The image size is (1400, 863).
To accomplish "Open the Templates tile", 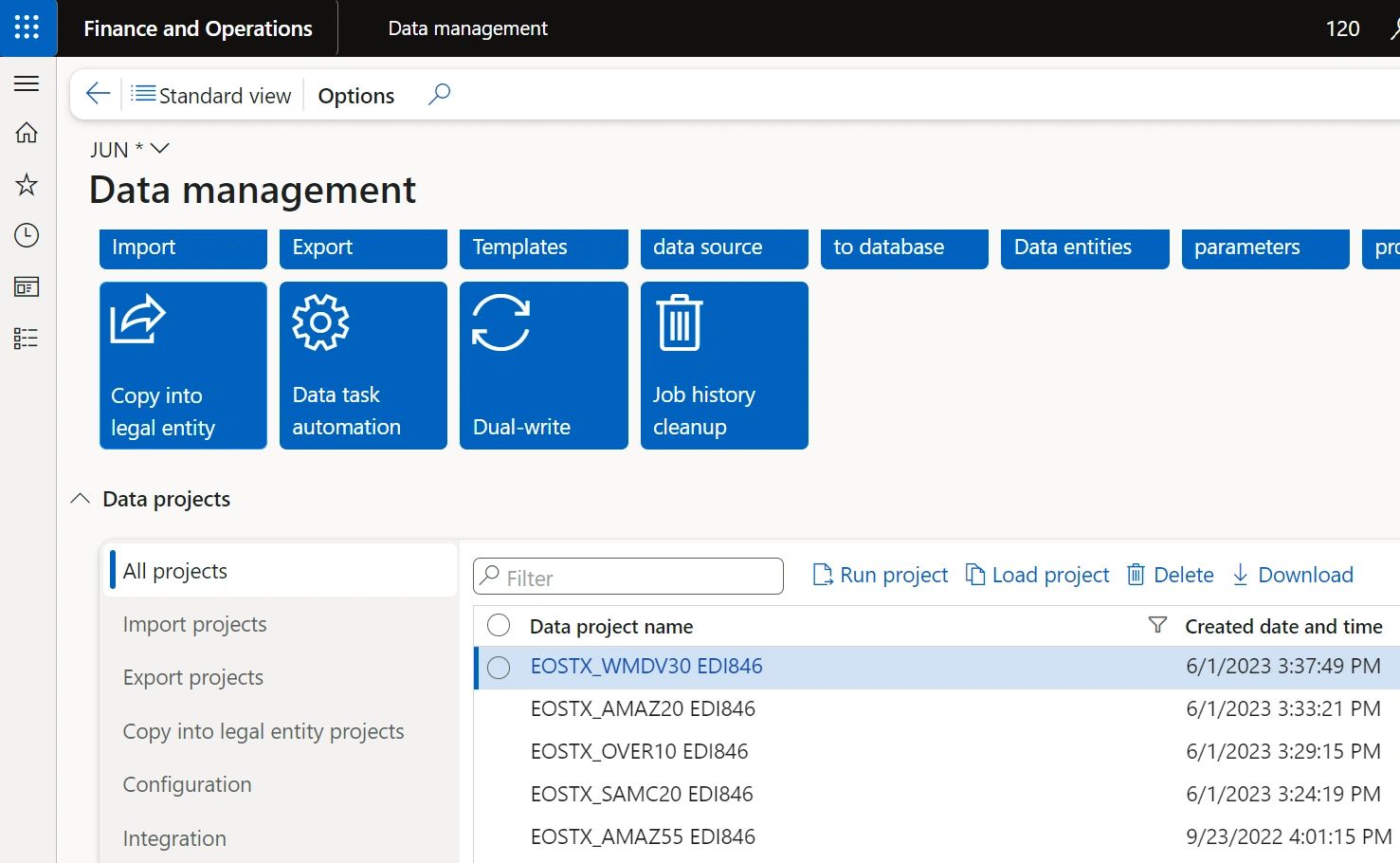I will pyautogui.click(x=544, y=248).
